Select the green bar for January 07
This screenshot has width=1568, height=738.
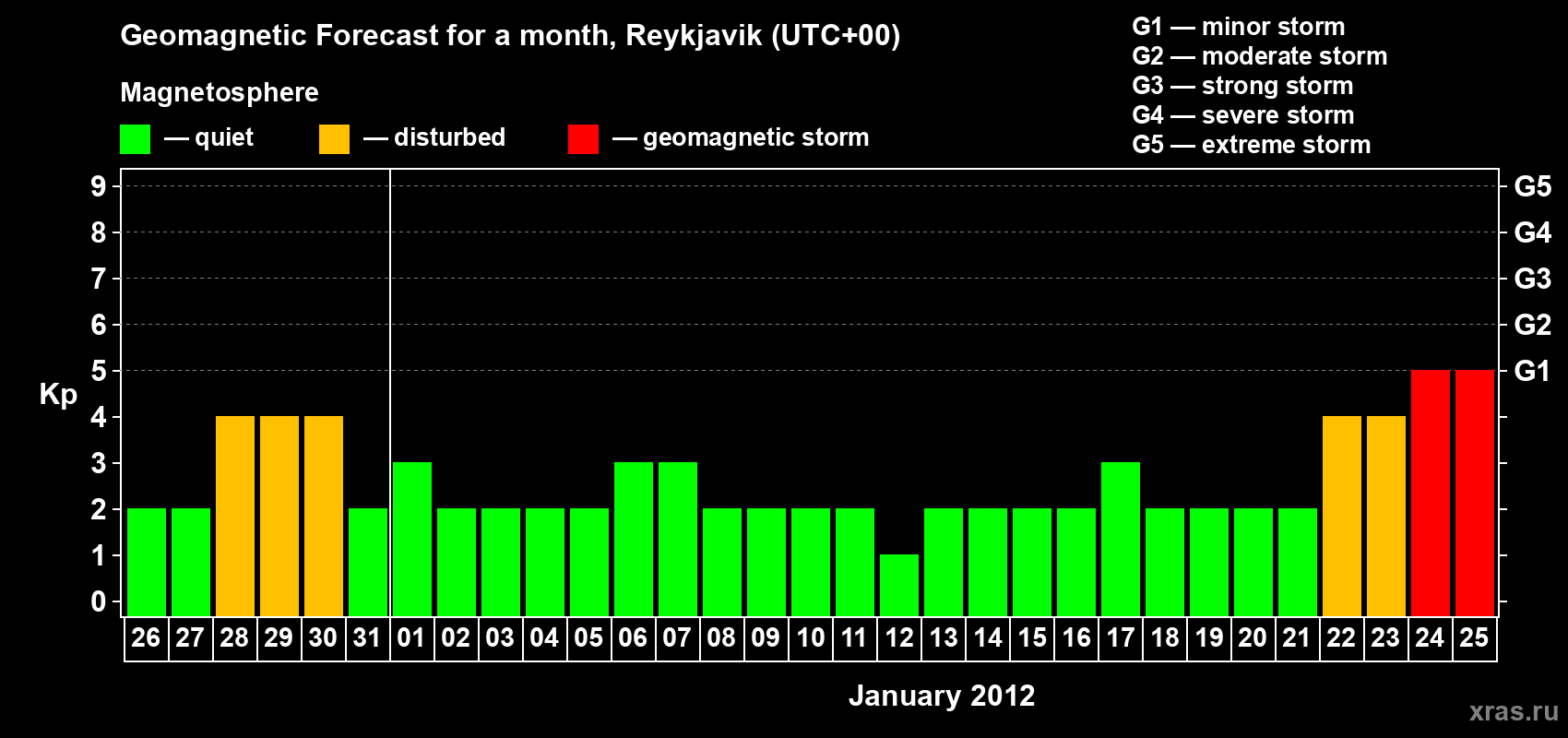(678, 539)
